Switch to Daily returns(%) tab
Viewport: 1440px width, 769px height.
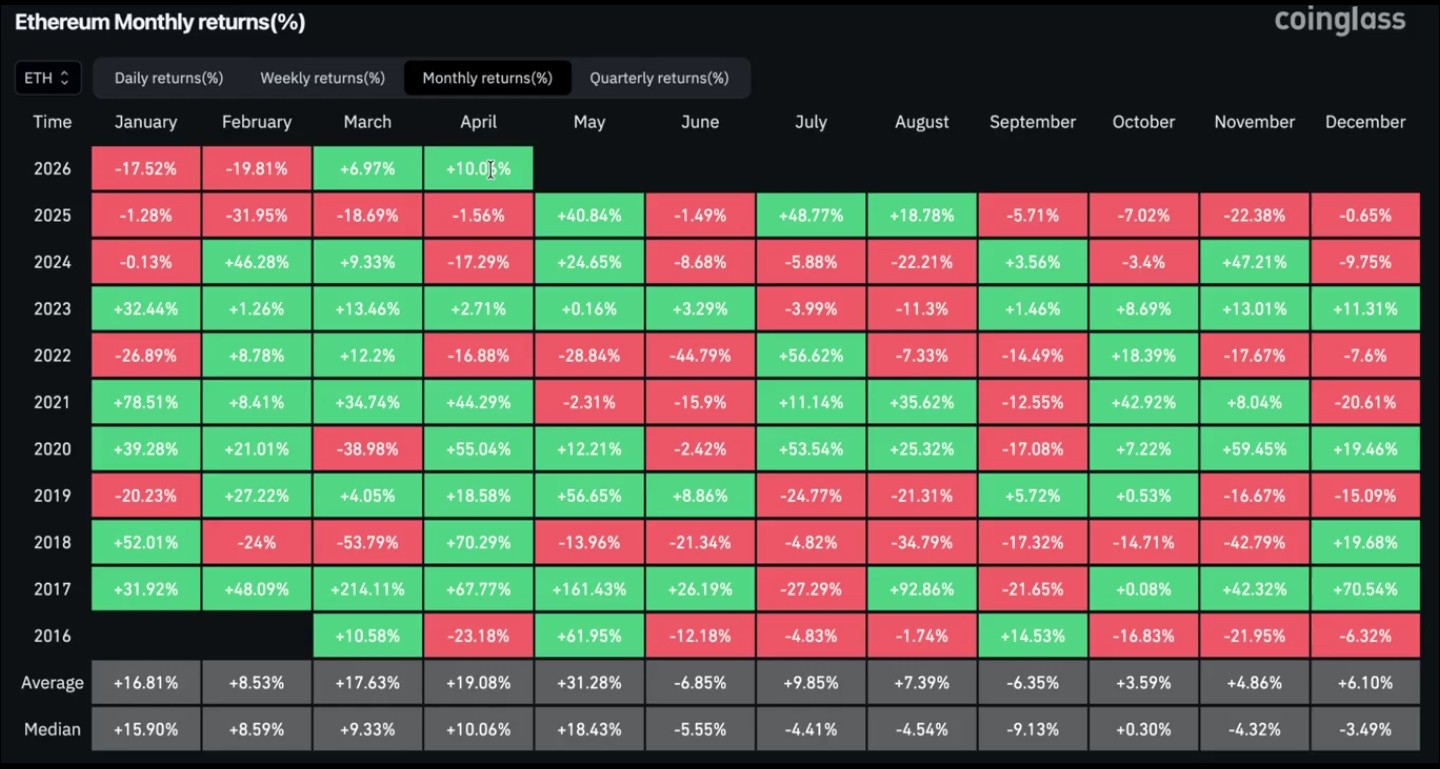(169, 78)
